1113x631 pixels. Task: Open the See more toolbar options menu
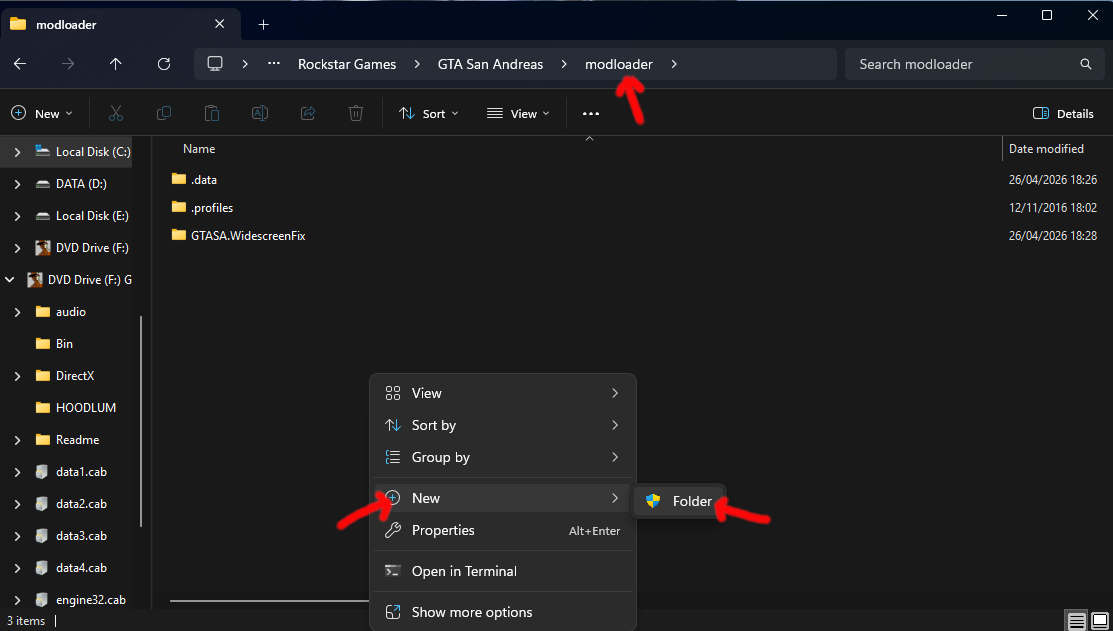(x=591, y=114)
